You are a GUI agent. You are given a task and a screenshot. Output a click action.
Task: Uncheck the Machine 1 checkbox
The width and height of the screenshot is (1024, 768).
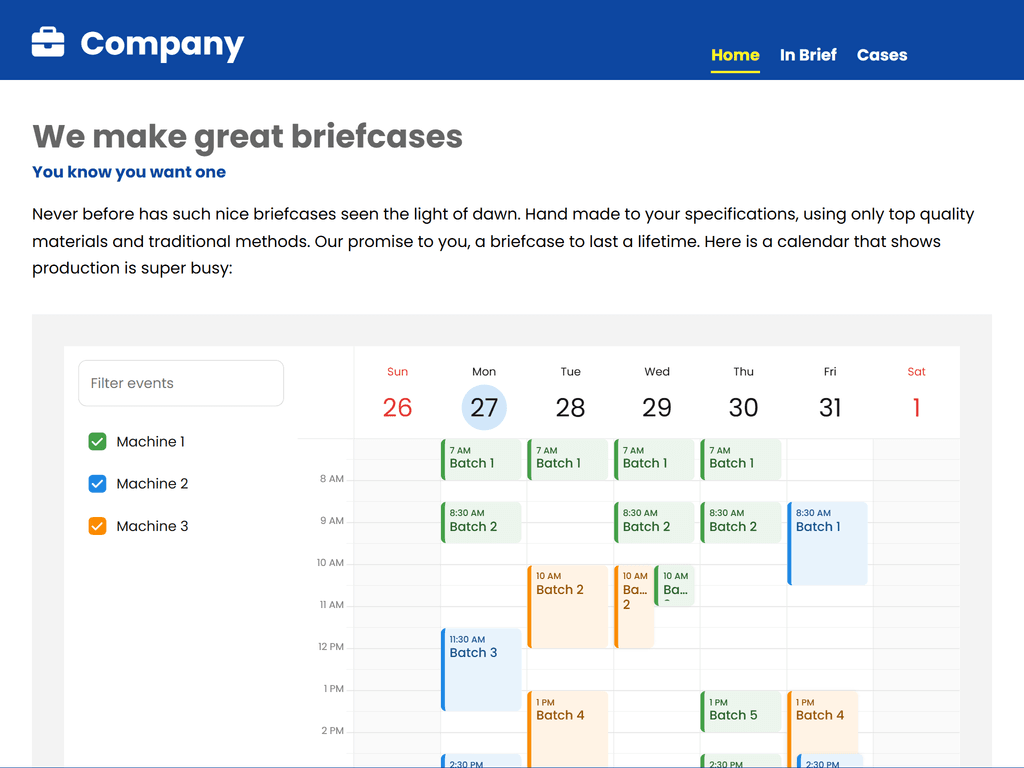(x=97, y=441)
